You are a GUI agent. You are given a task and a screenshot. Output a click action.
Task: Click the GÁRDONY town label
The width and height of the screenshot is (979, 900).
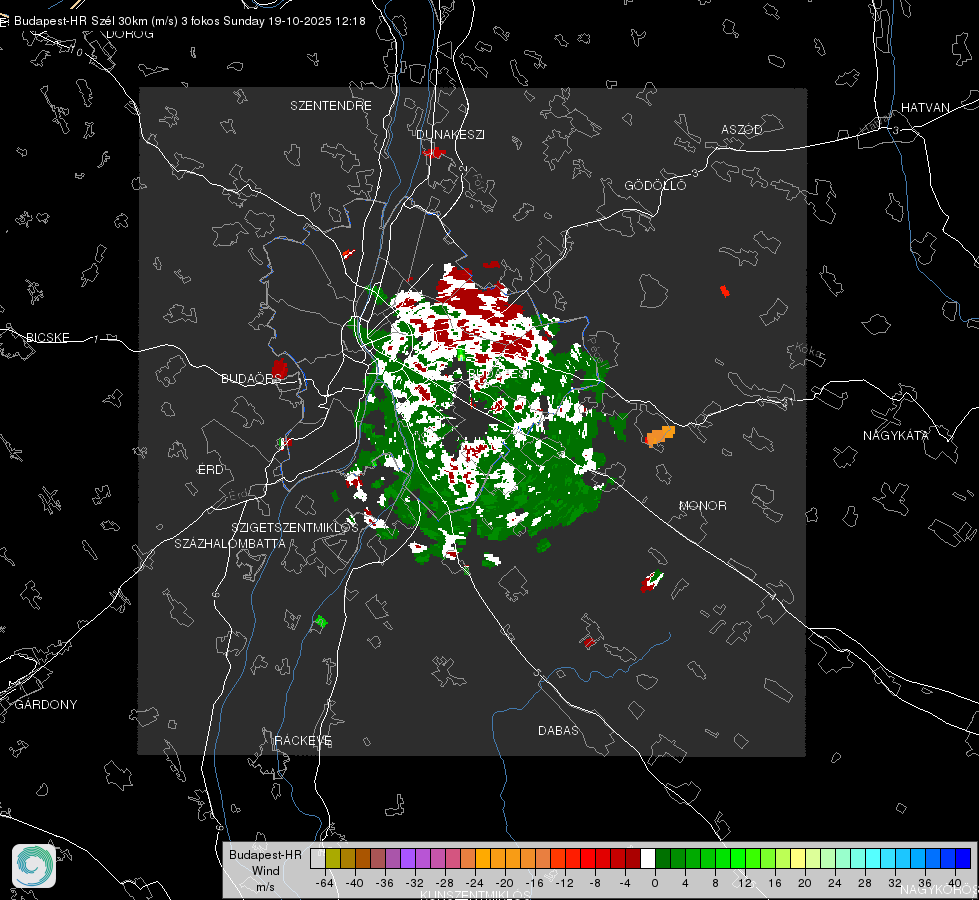click(46, 705)
